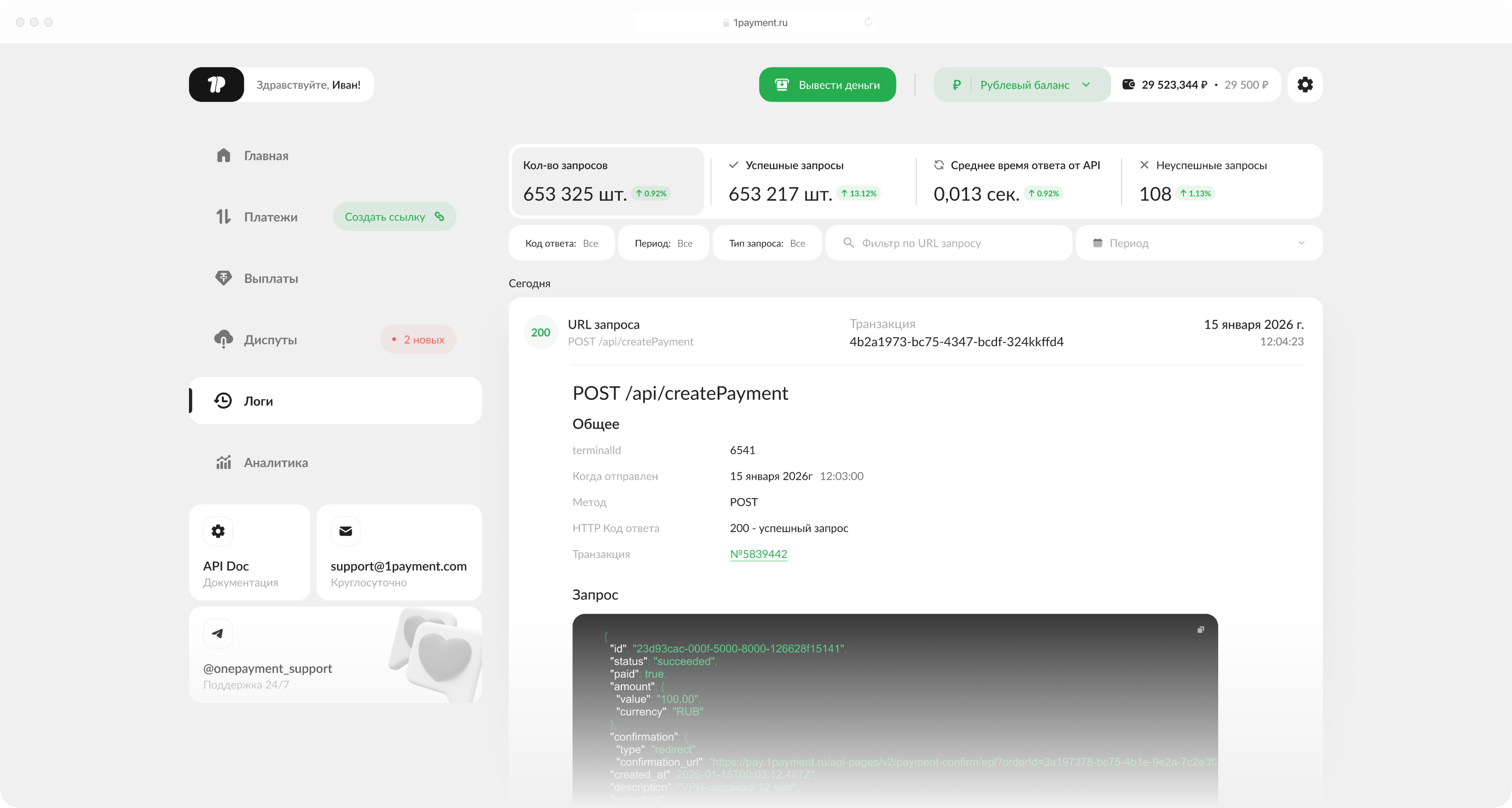The height and width of the screenshot is (808, 1512).
Task: Click the X icon by Неуспешные запросы
Action: 1144,165
